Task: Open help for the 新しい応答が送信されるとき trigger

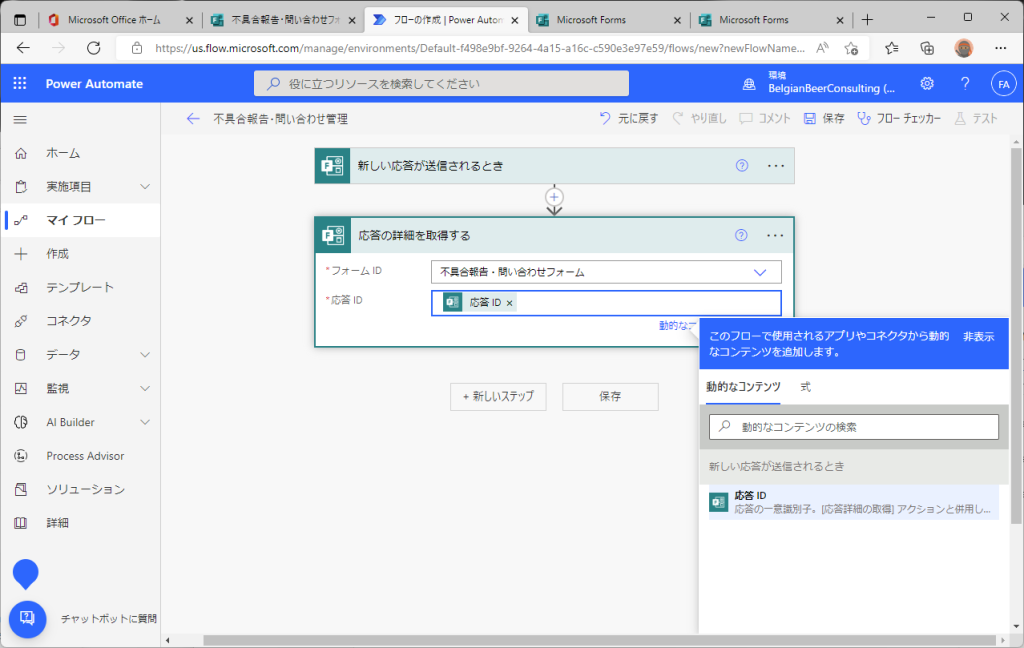Action: 742,165
